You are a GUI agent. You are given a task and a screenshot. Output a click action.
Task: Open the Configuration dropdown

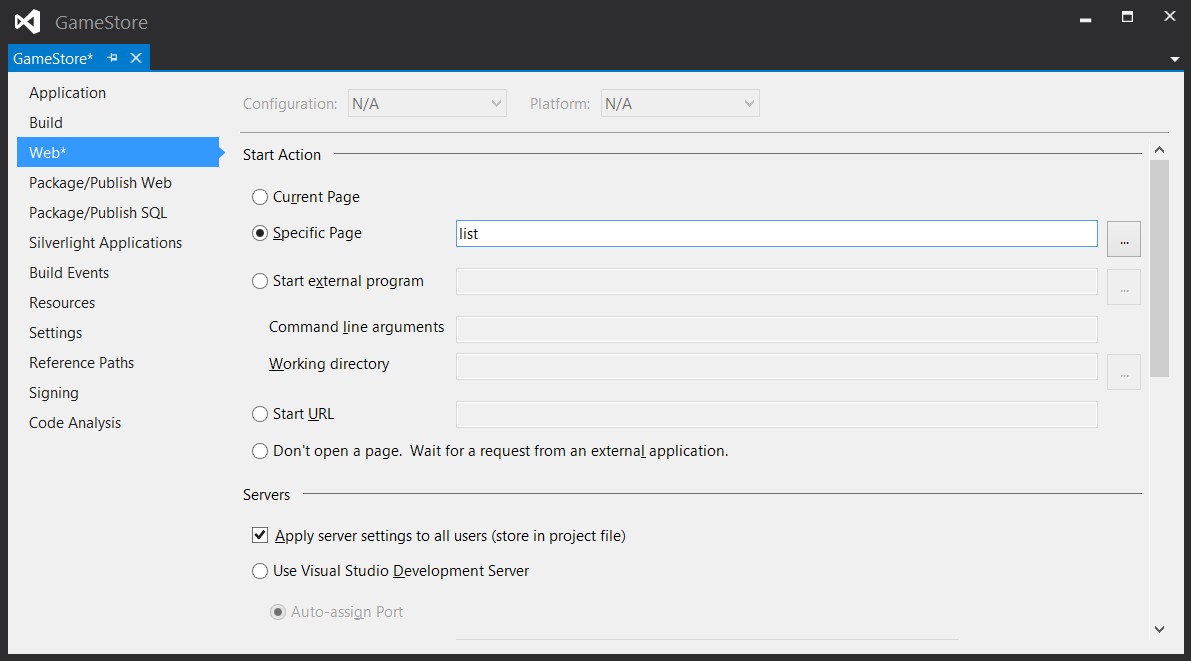tap(427, 103)
